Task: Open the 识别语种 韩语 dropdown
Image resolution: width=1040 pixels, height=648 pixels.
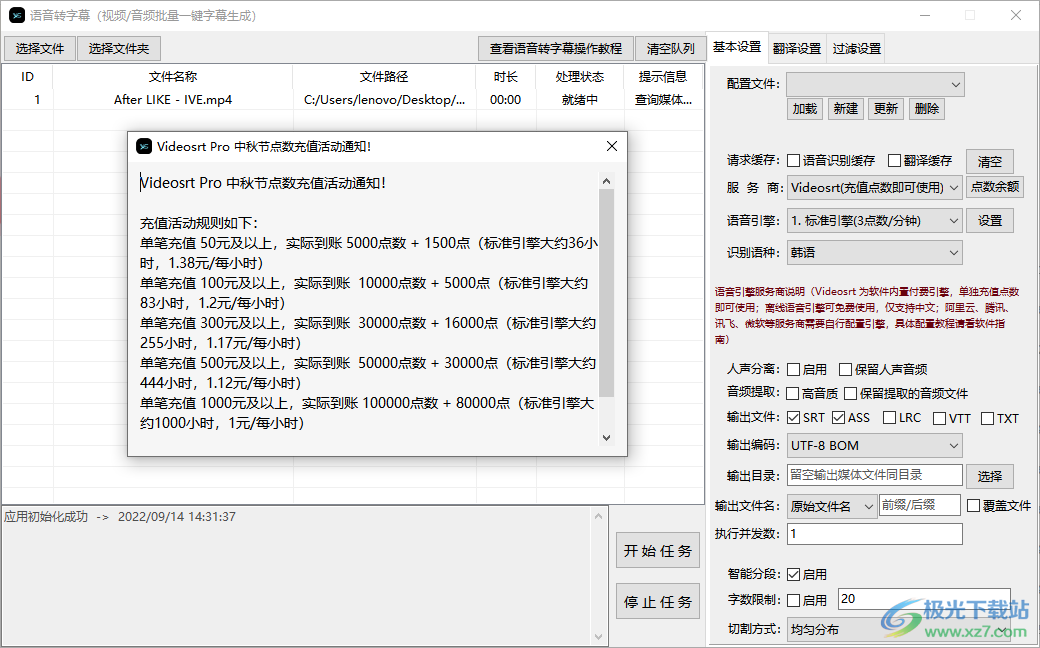Action: [874, 253]
